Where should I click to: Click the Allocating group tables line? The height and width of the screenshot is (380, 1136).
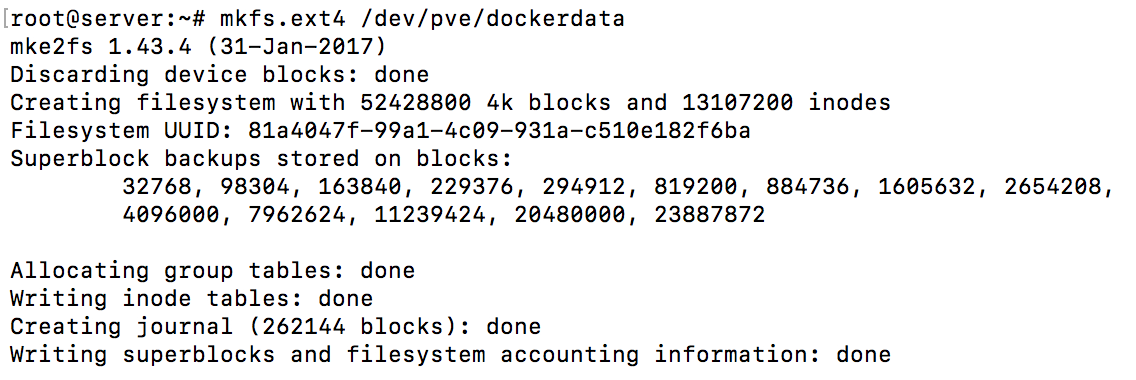click(212, 271)
